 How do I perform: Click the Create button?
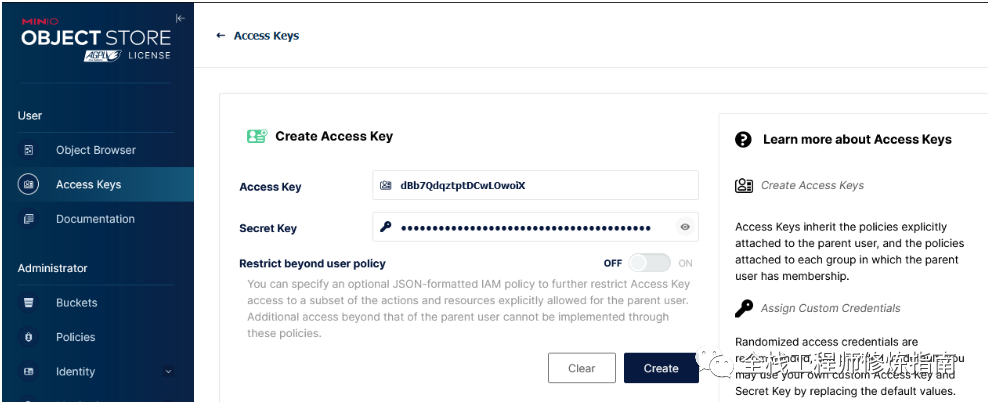click(661, 368)
